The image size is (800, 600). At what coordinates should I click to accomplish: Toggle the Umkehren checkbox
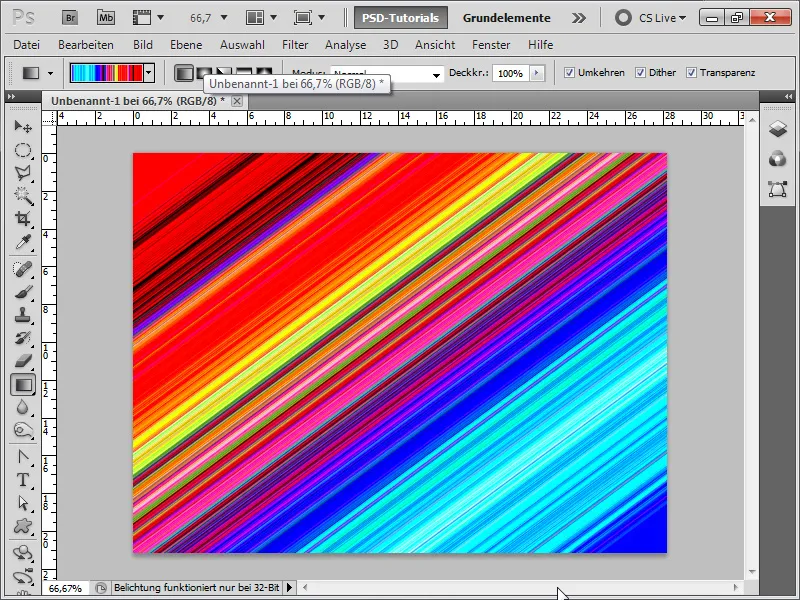(x=569, y=72)
